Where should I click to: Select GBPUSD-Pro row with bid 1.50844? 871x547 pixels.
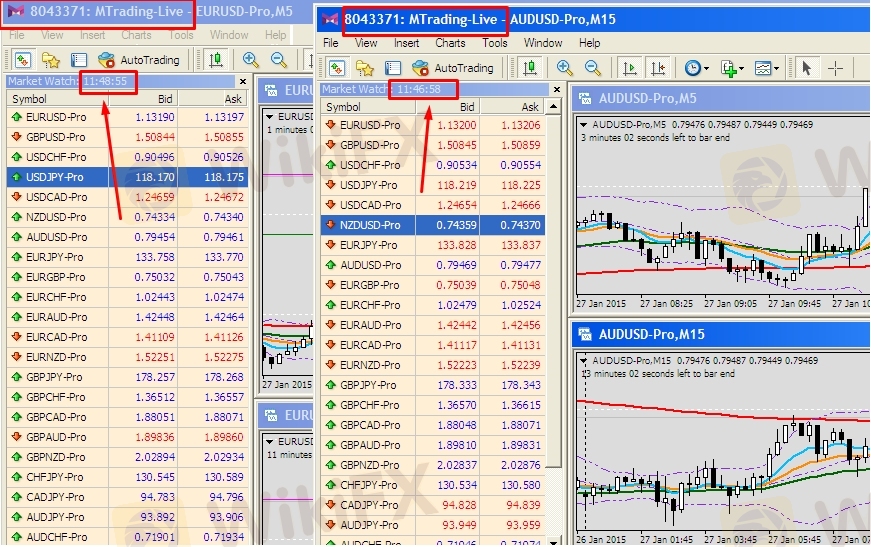[127, 137]
